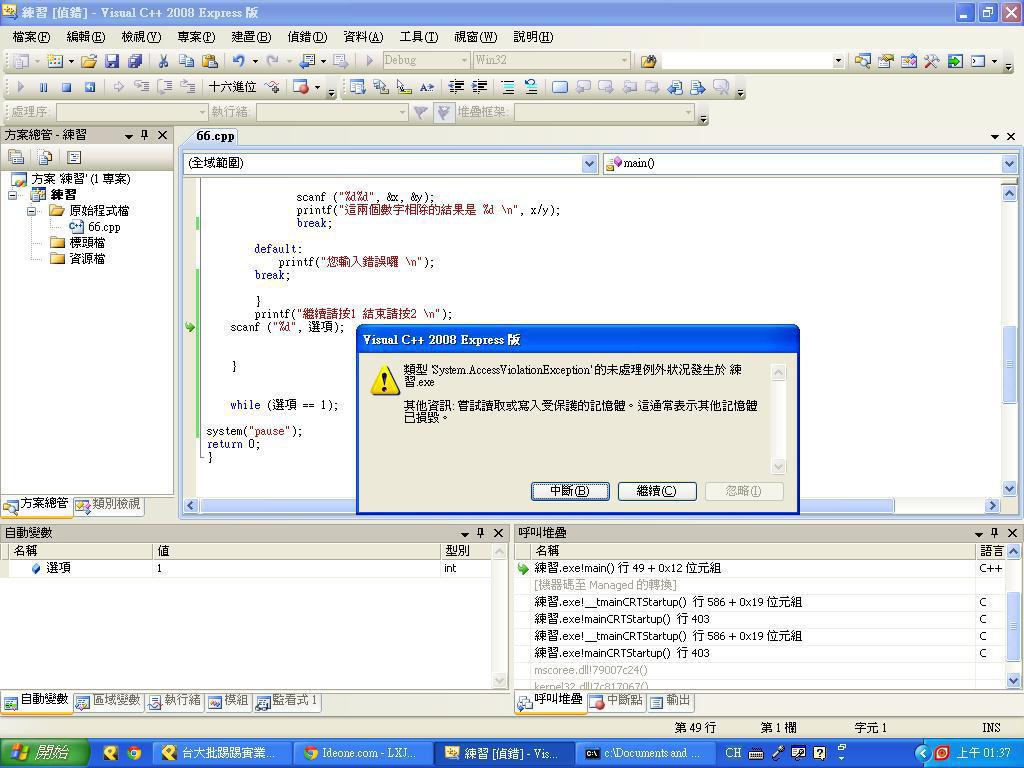Open the 開始 Start button

pos(43,753)
